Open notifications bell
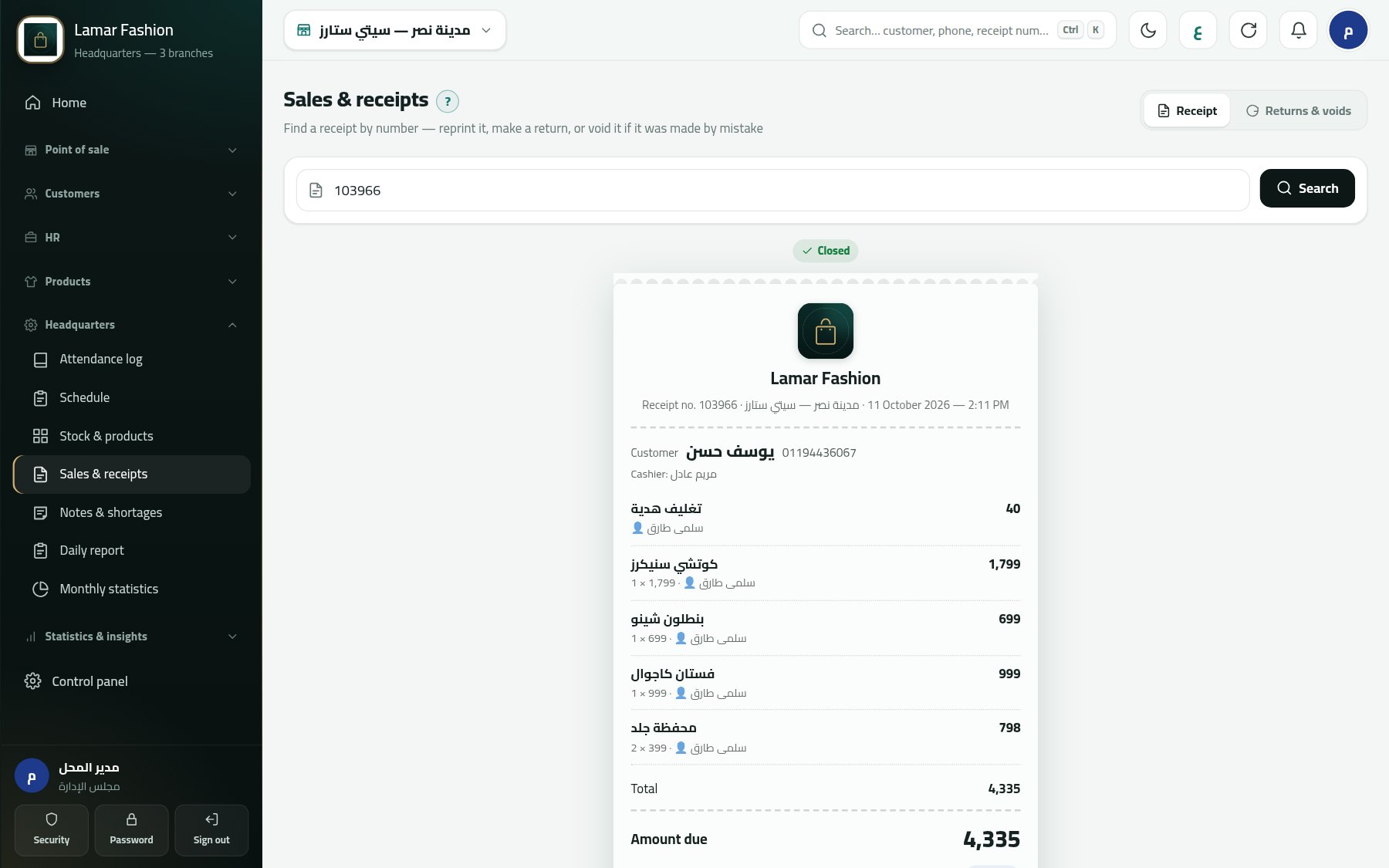 coord(1298,31)
